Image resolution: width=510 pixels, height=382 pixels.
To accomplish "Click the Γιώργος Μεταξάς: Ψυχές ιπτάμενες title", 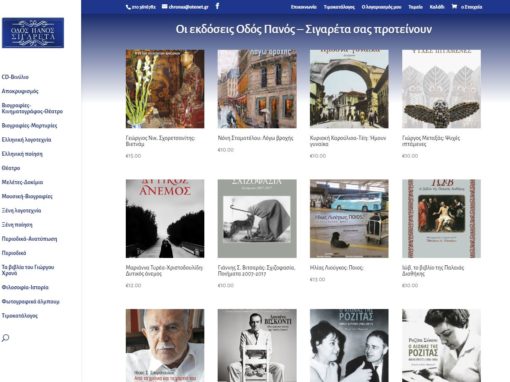I will pos(431,141).
